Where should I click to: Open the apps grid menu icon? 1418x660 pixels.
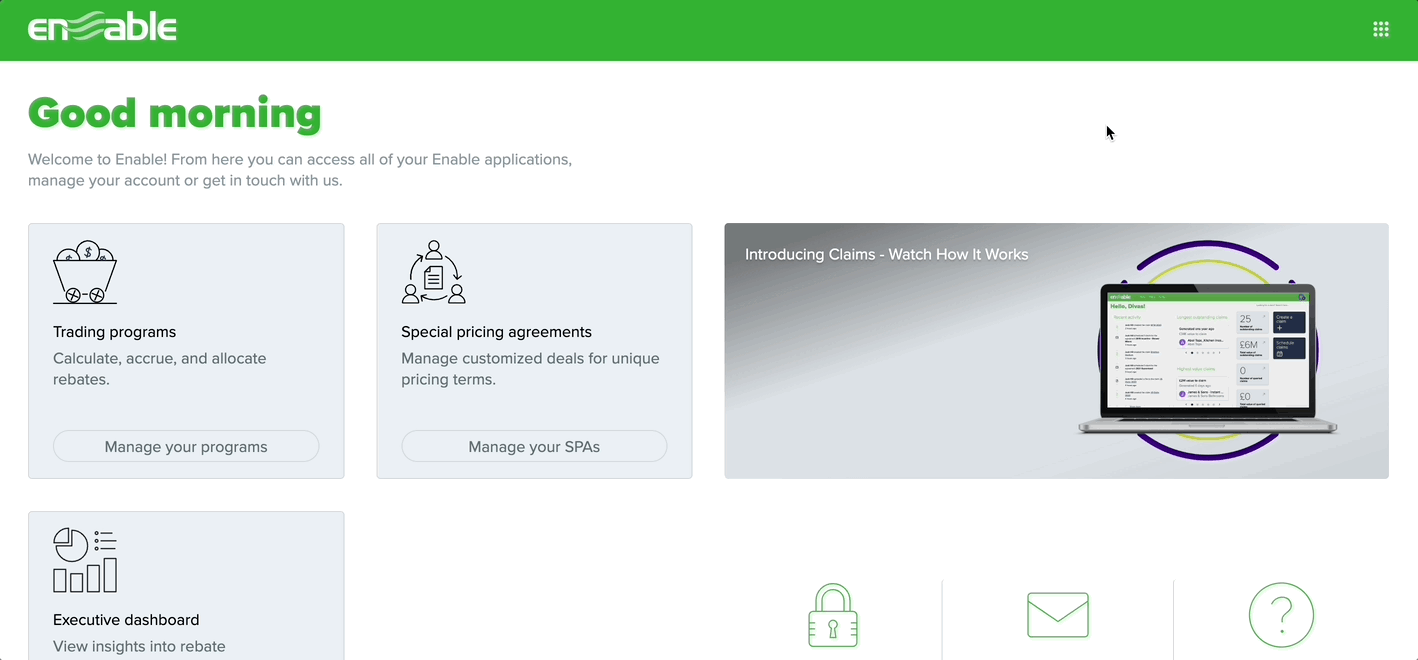1381,30
